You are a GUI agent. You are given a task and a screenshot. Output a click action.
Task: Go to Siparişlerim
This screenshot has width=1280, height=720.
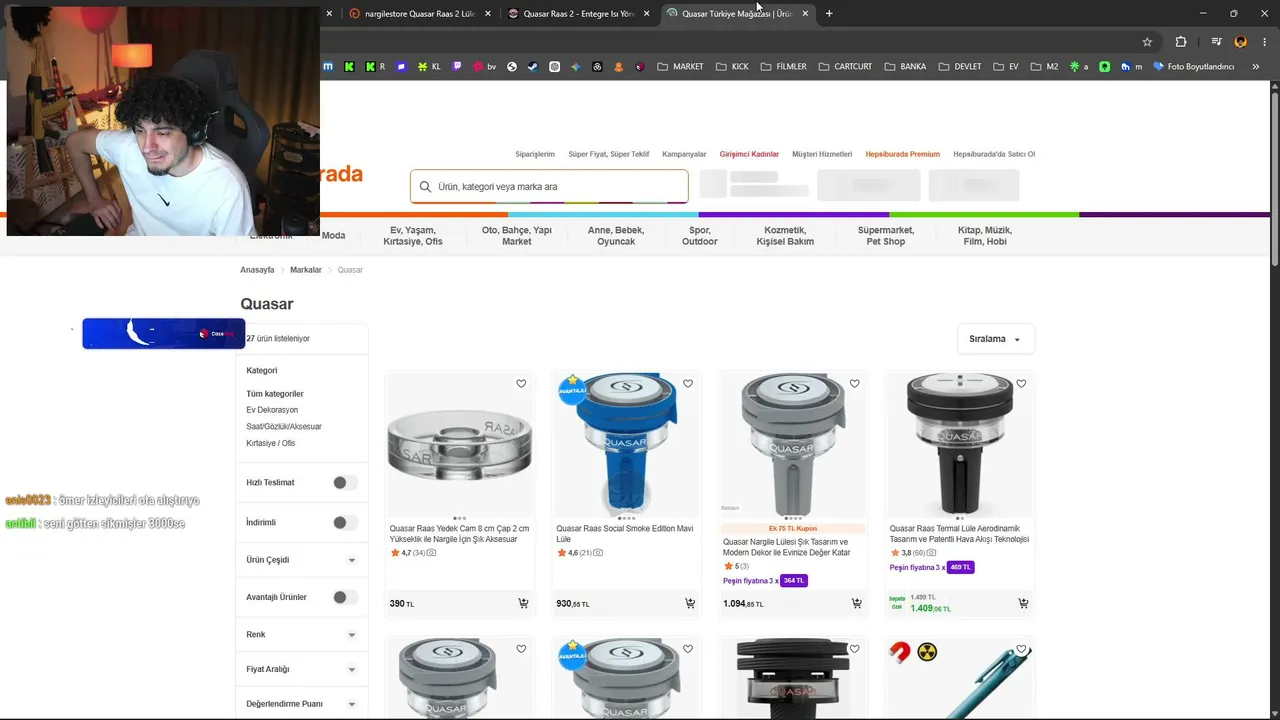point(535,154)
